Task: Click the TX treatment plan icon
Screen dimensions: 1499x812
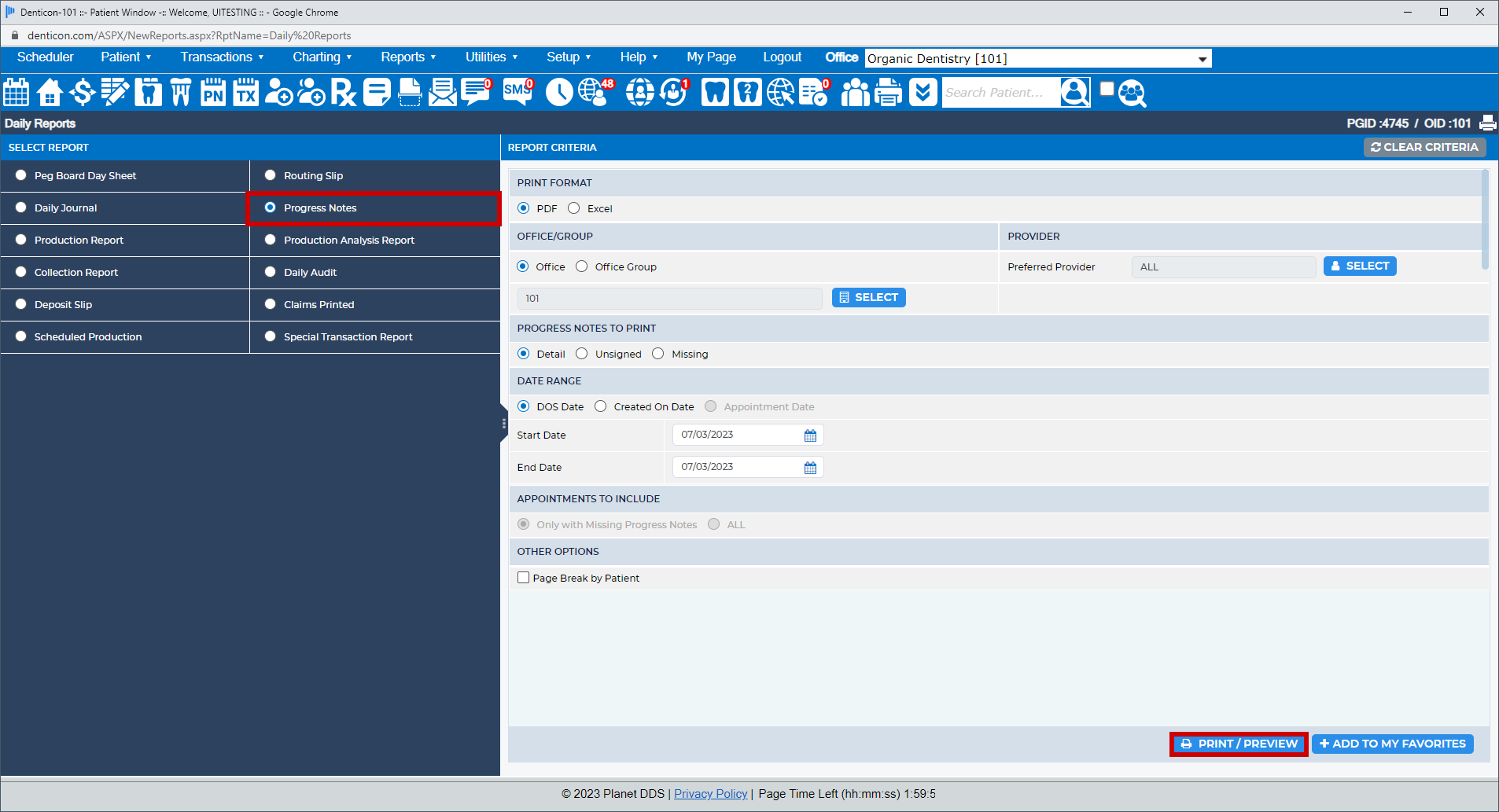Action: point(245,93)
